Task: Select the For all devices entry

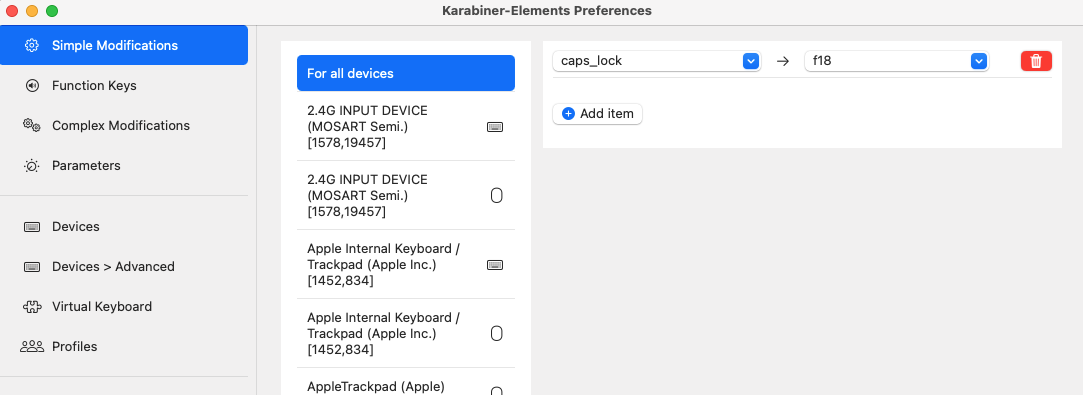Action: click(x=406, y=73)
